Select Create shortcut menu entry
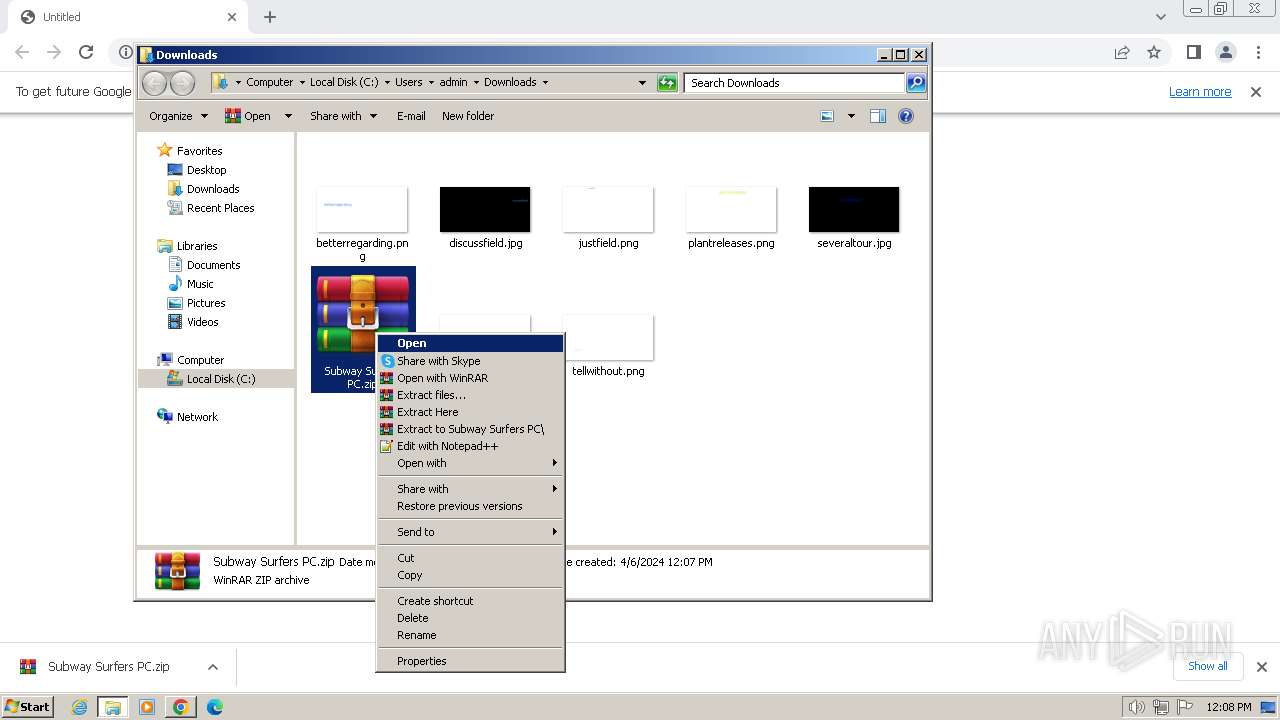1280x720 pixels. (470, 601)
